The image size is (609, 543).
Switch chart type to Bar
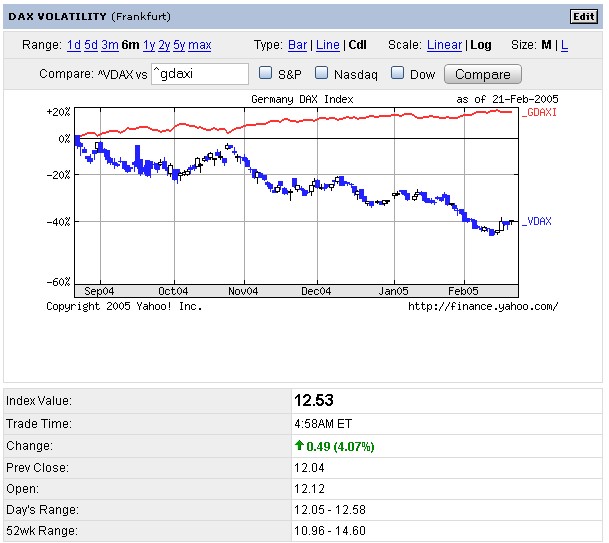tap(298, 45)
